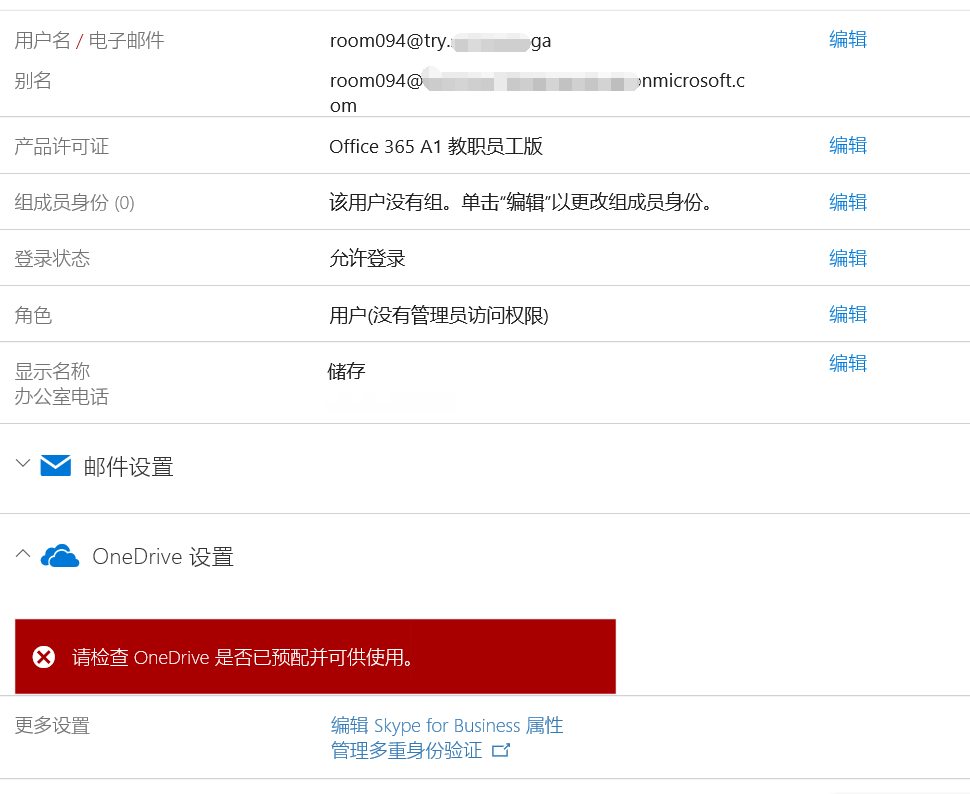The image size is (970, 794).
Task: Click the 登录状态 label
Action: 52,258
